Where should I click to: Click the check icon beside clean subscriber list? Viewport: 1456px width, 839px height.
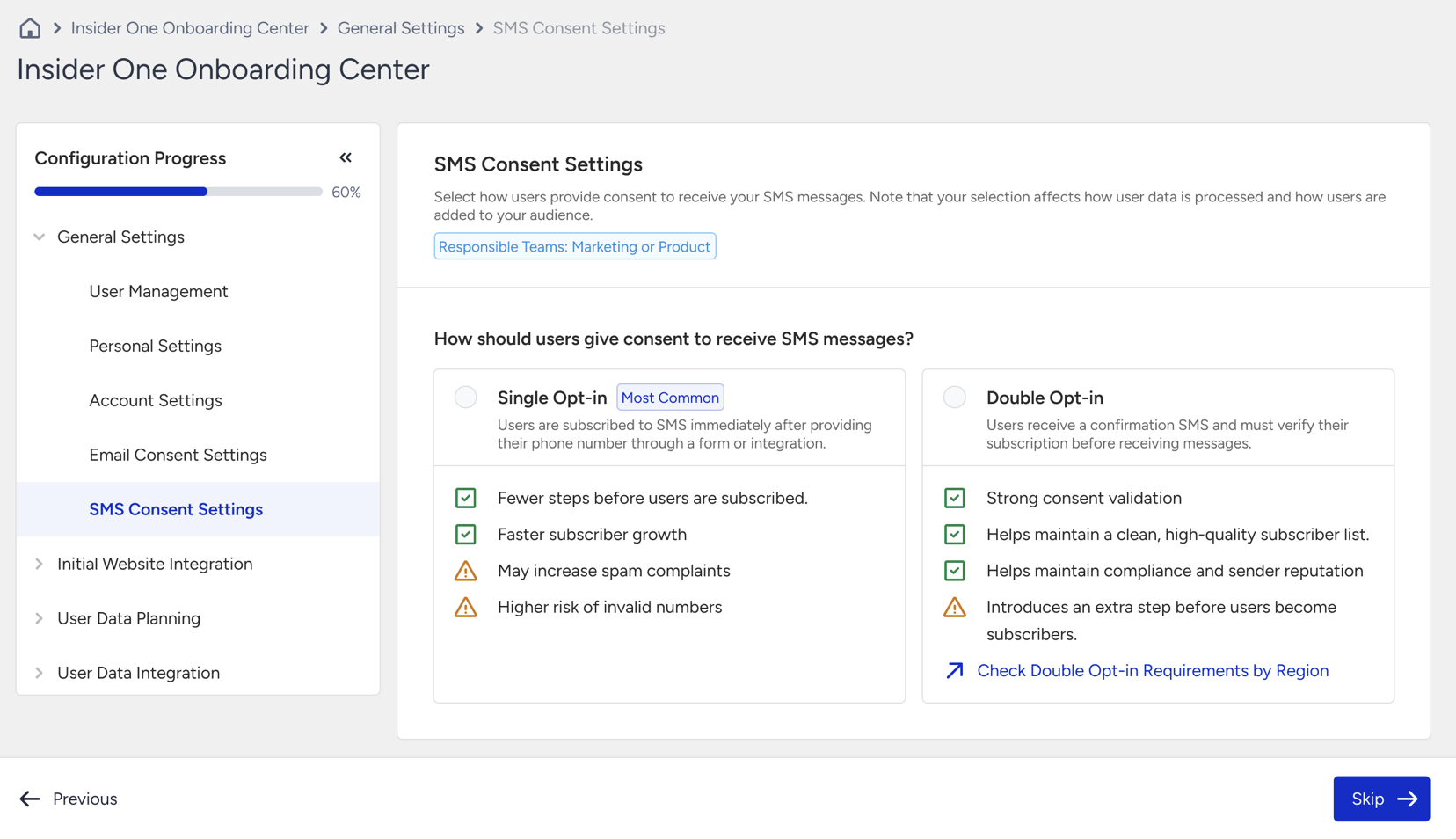pos(955,534)
